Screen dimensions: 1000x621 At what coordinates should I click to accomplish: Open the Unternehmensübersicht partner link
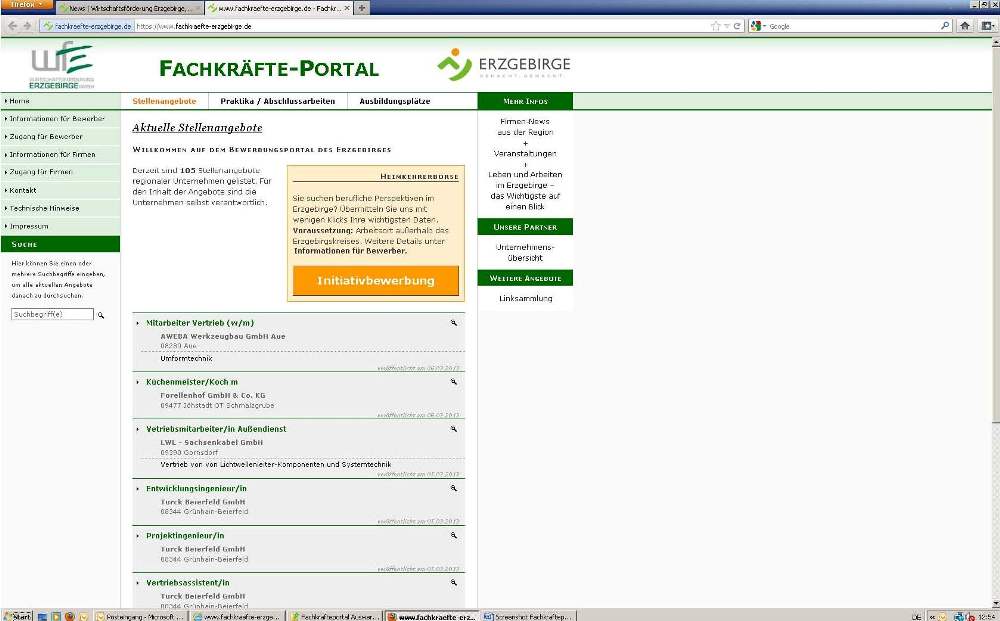[525, 252]
